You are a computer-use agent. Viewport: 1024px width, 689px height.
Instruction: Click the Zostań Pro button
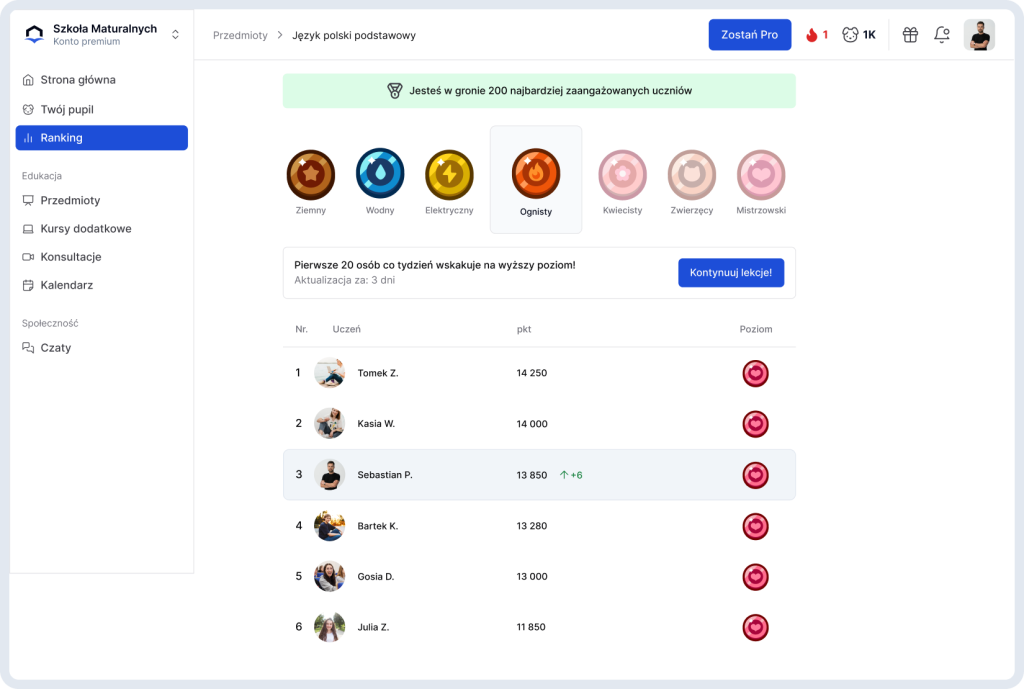[750, 35]
